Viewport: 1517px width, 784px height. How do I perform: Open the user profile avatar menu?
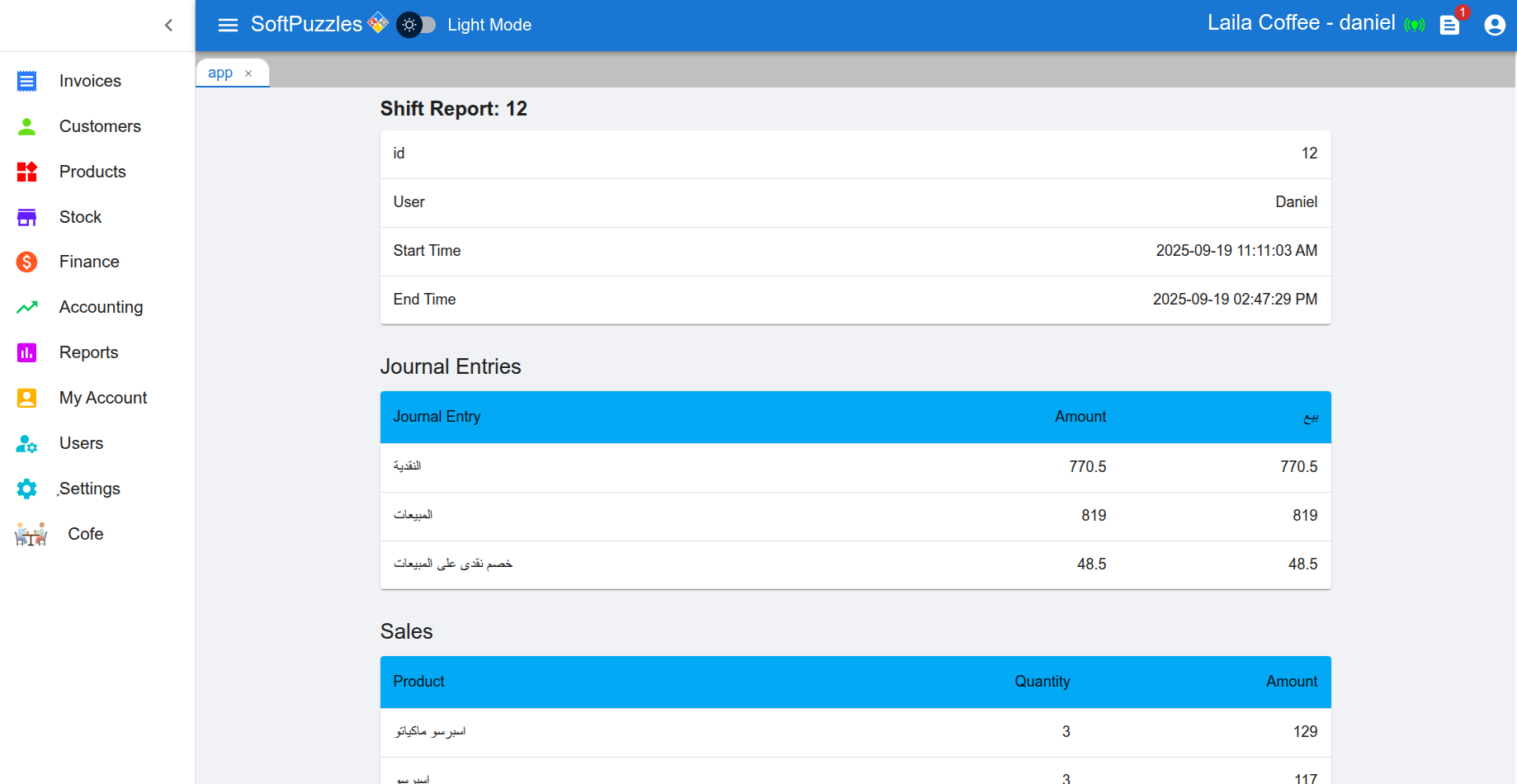tap(1494, 25)
